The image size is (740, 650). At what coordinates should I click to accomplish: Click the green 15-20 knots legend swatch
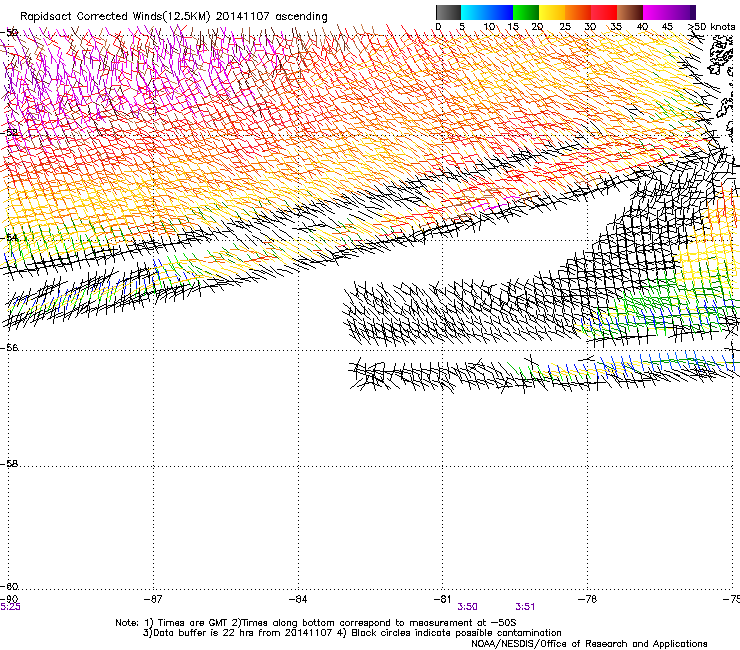pos(525,12)
